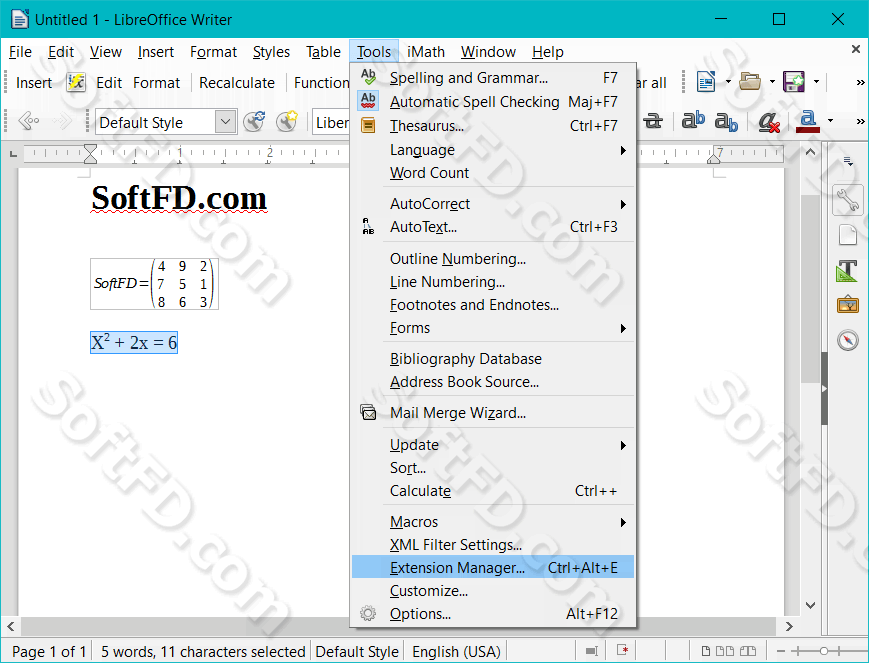Click the word count status text
The width and height of the screenshot is (869, 663).
point(203,651)
